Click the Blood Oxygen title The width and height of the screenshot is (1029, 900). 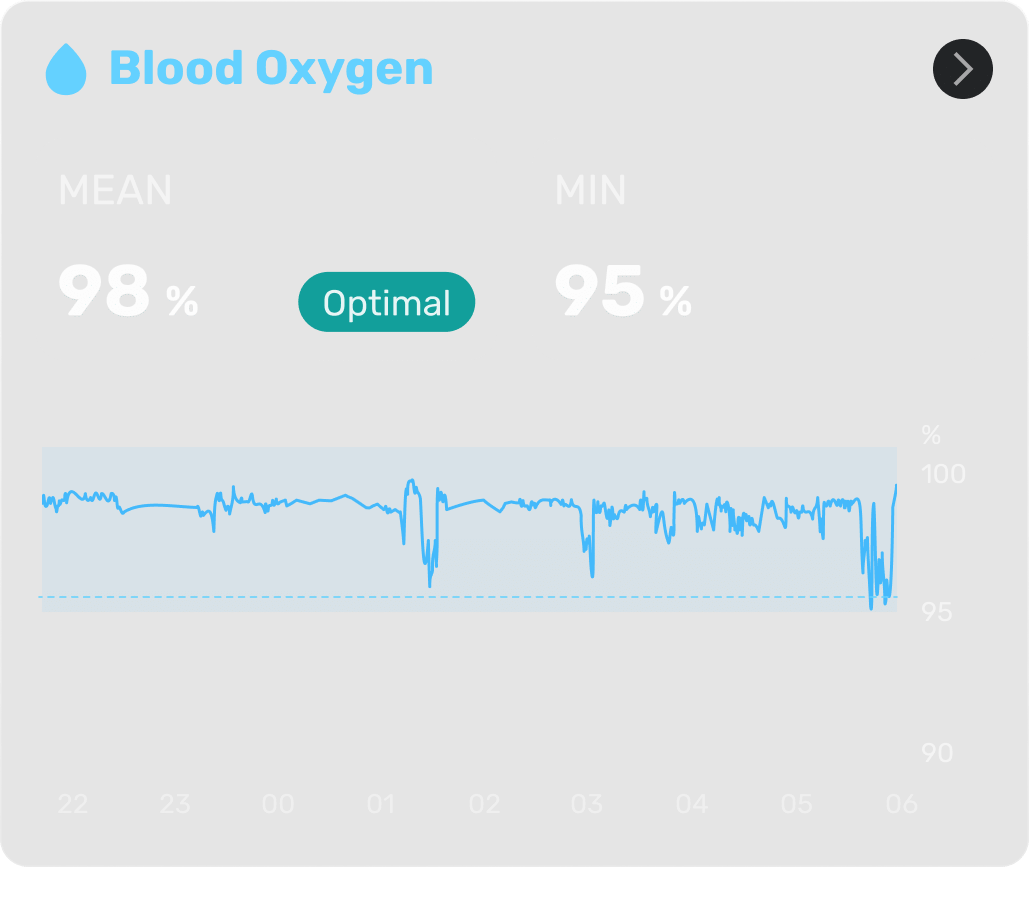coord(271,69)
